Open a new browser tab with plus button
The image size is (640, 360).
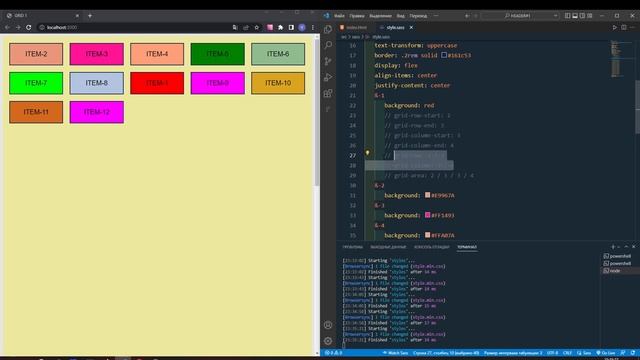coord(90,16)
